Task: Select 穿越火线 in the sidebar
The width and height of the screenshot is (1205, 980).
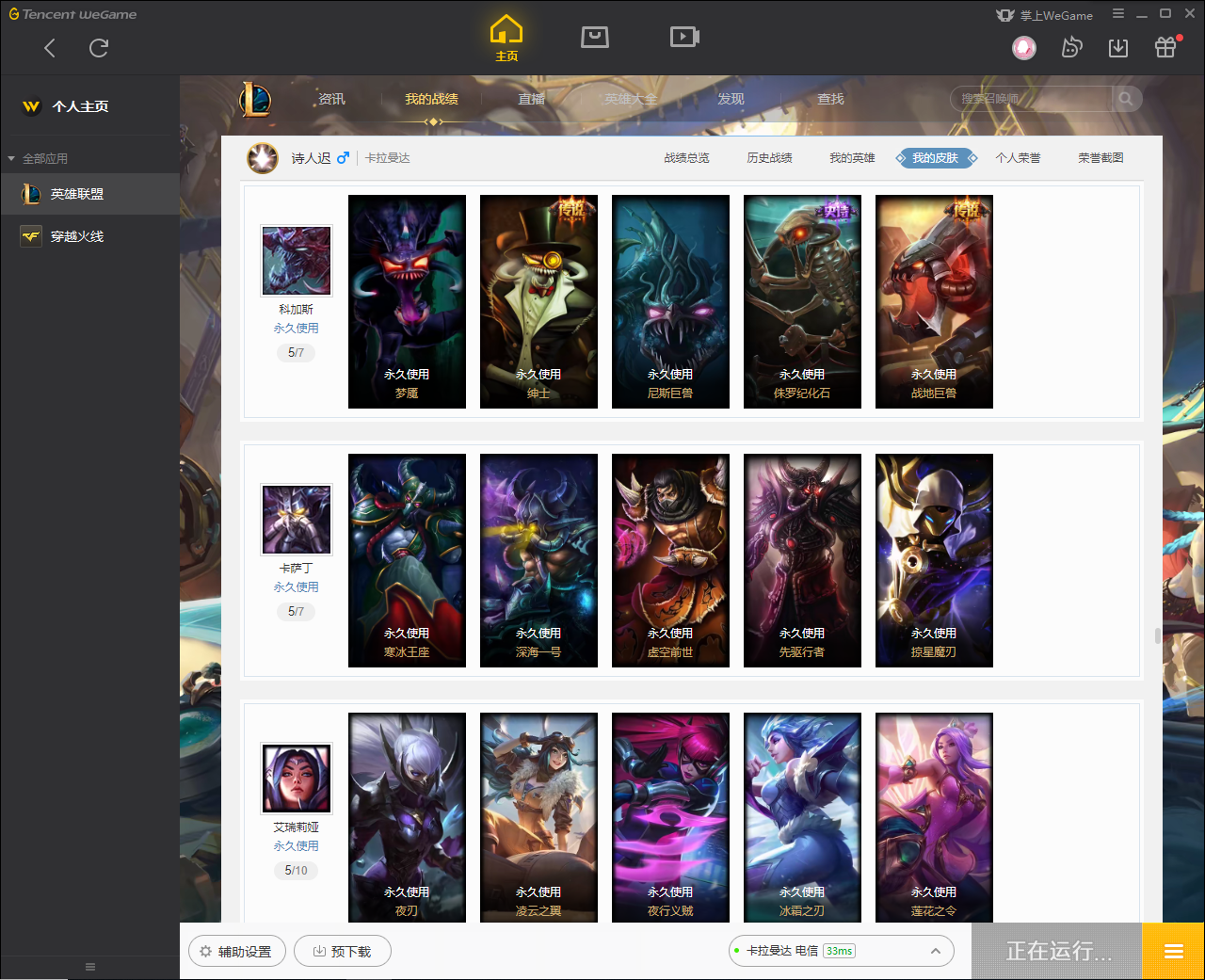Action: point(89,236)
